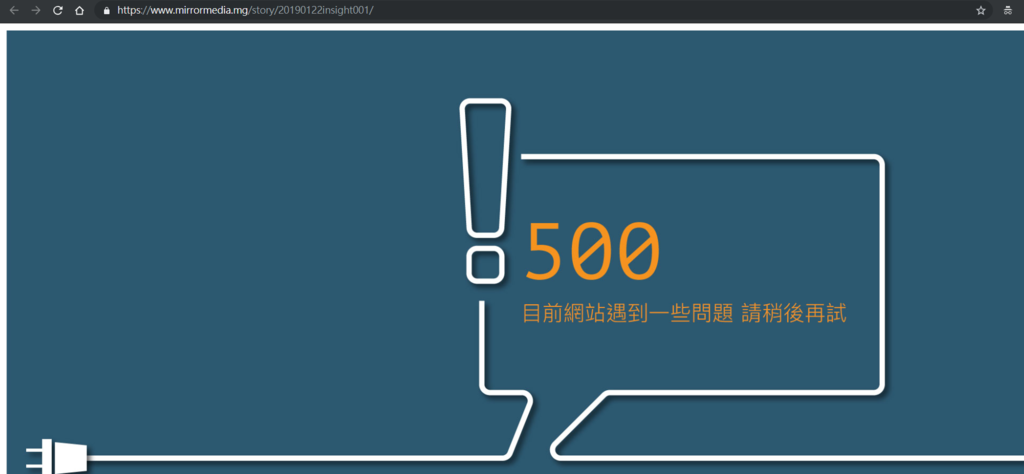Open the browser home page
Viewport: 1024px width, 474px height.
pyautogui.click(x=79, y=10)
